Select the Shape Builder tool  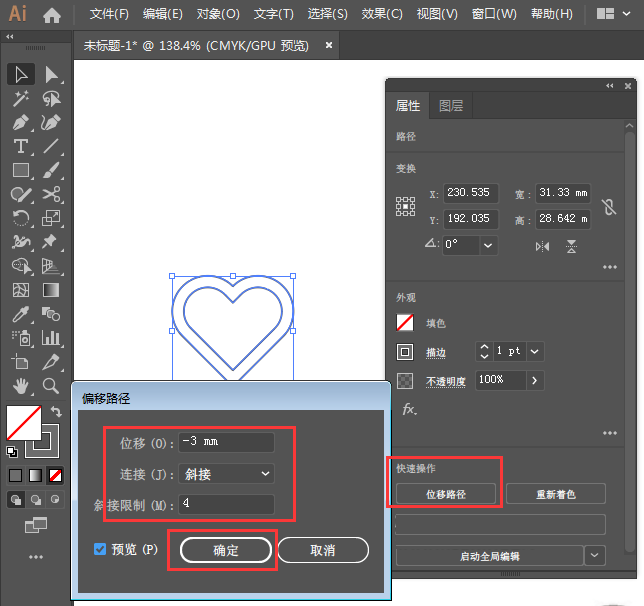pos(21,266)
